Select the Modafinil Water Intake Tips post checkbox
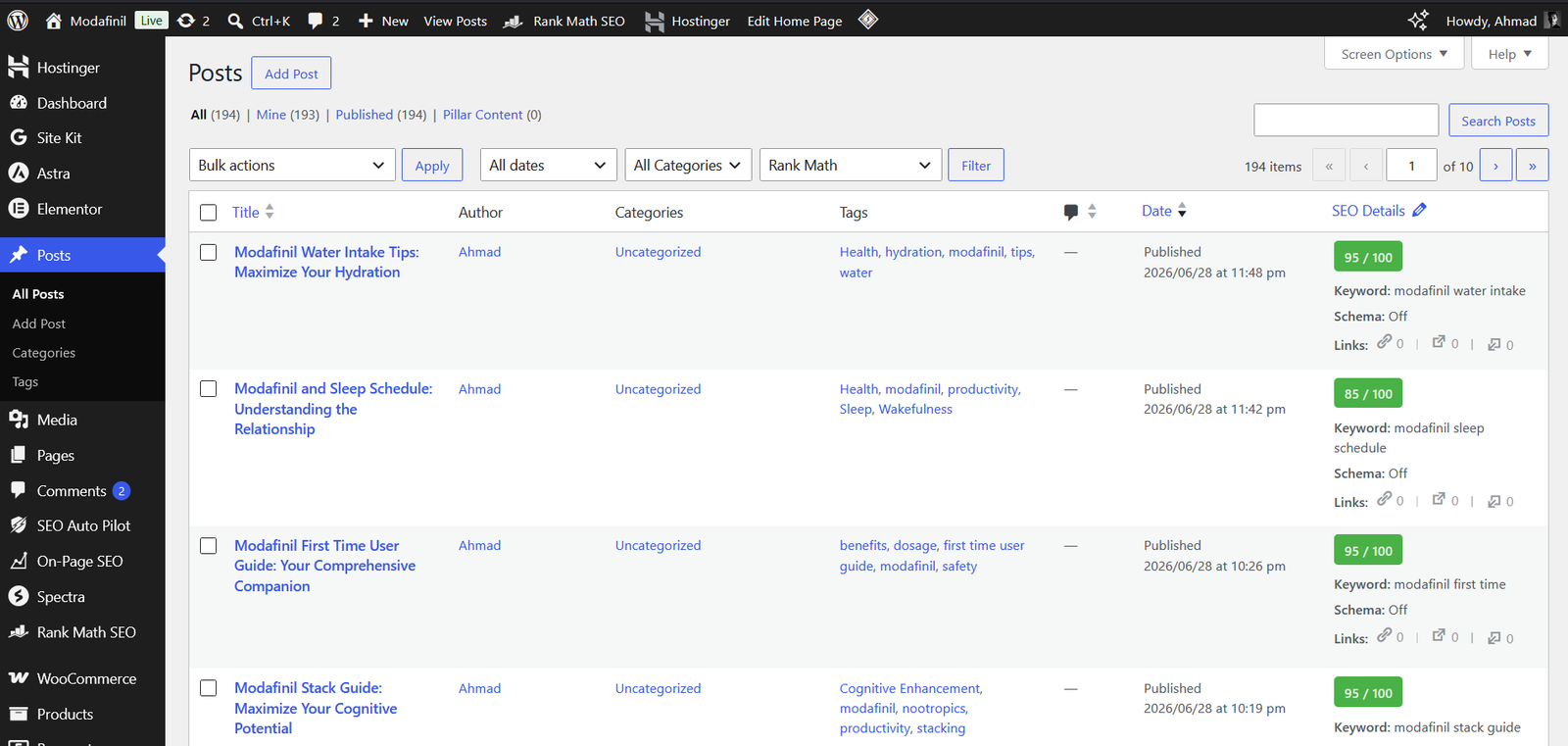The image size is (1568, 746). (208, 252)
